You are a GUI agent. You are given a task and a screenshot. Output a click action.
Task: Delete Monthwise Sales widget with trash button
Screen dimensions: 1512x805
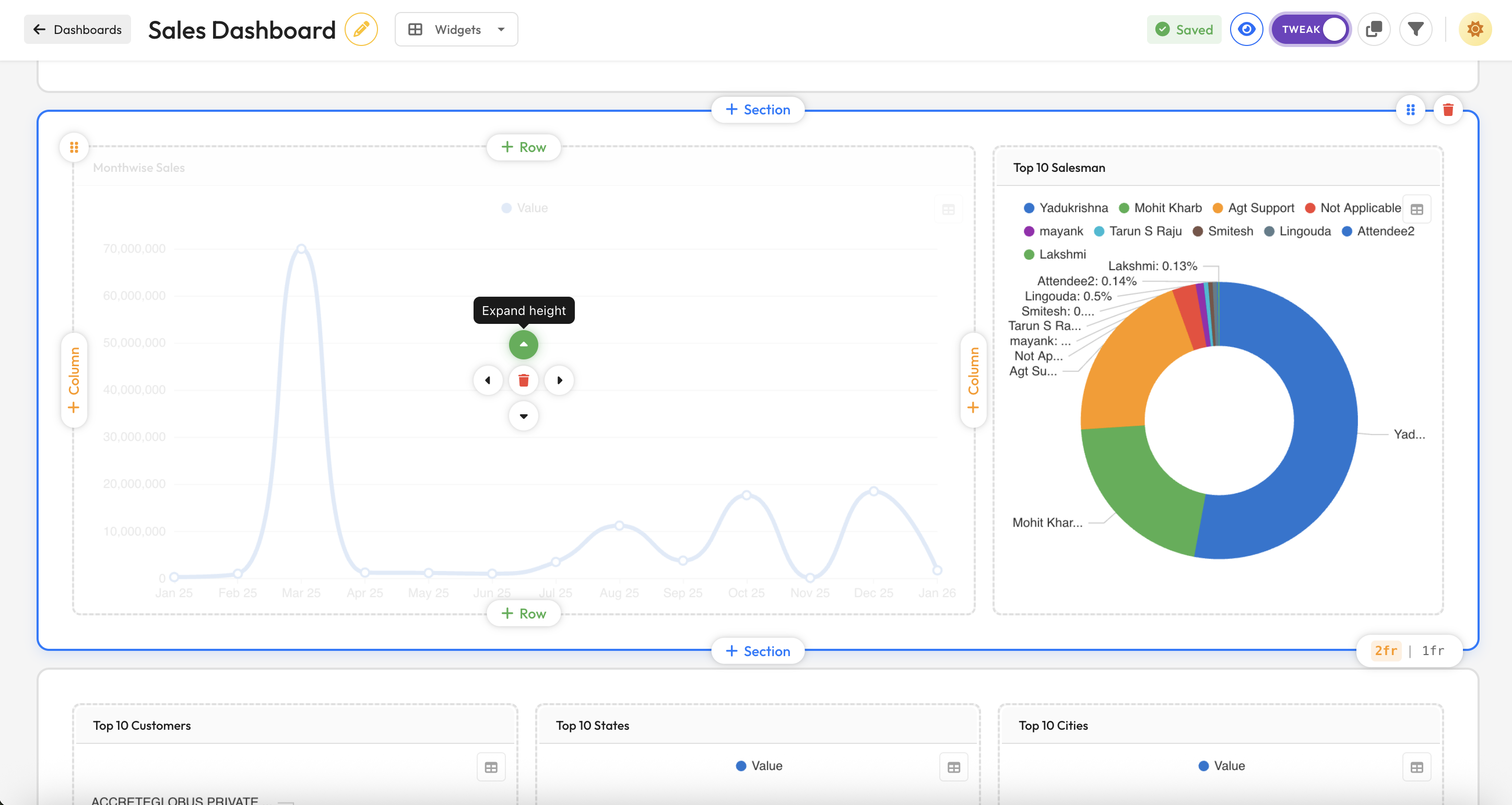(x=523, y=380)
